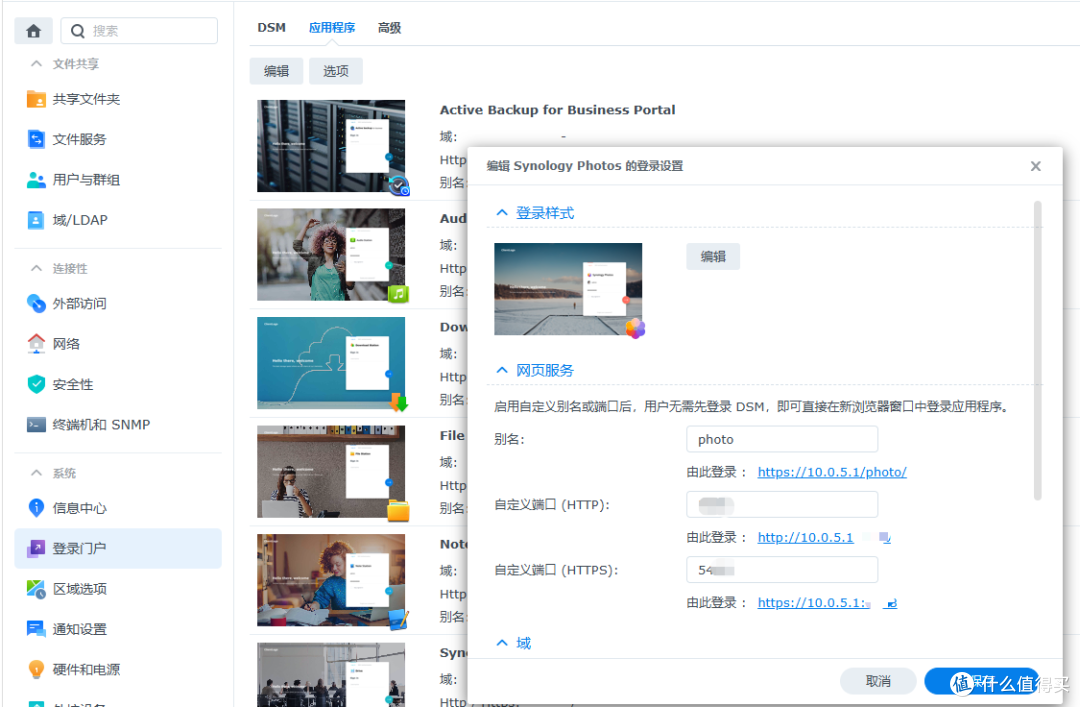Click the 搜索 search field
1080x707 pixels.
point(139,31)
